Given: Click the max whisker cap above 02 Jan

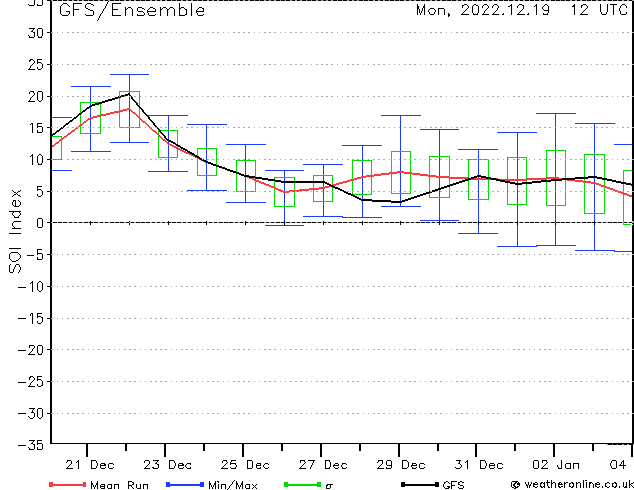Looking at the screenshot, I should pyautogui.click(x=556, y=114).
